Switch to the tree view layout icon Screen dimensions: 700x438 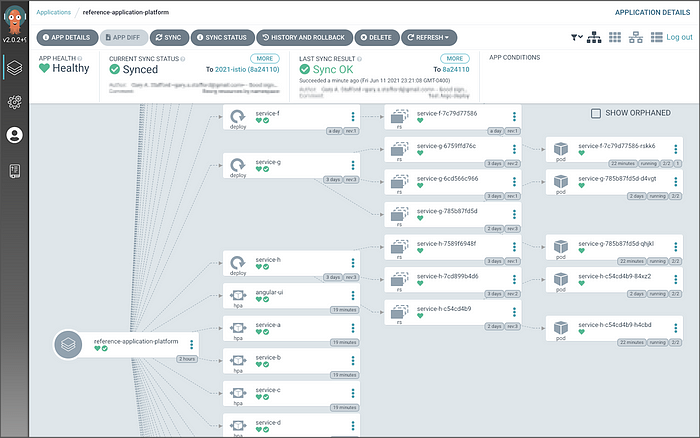[594, 38]
